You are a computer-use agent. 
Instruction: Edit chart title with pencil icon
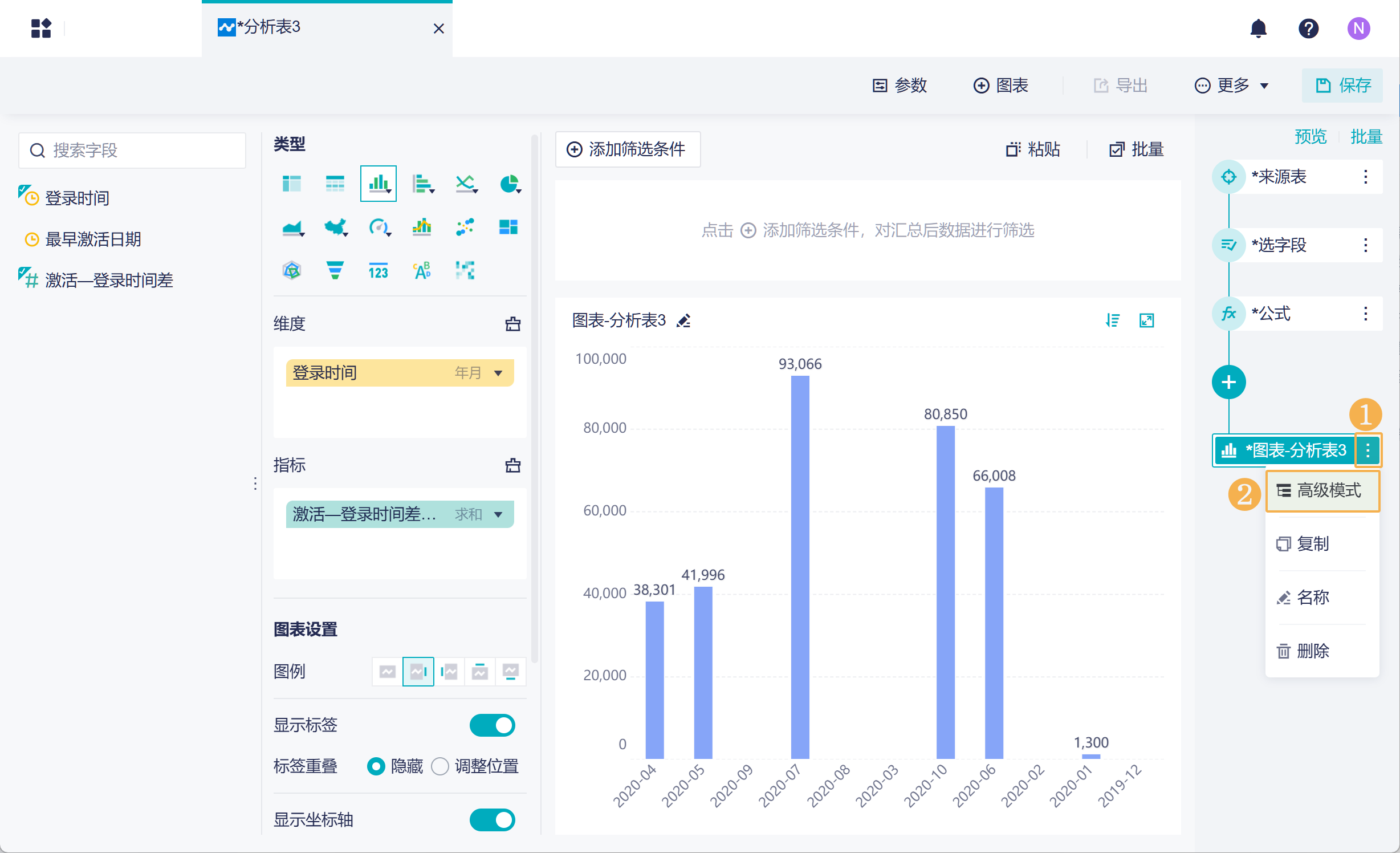click(x=683, y=321)
